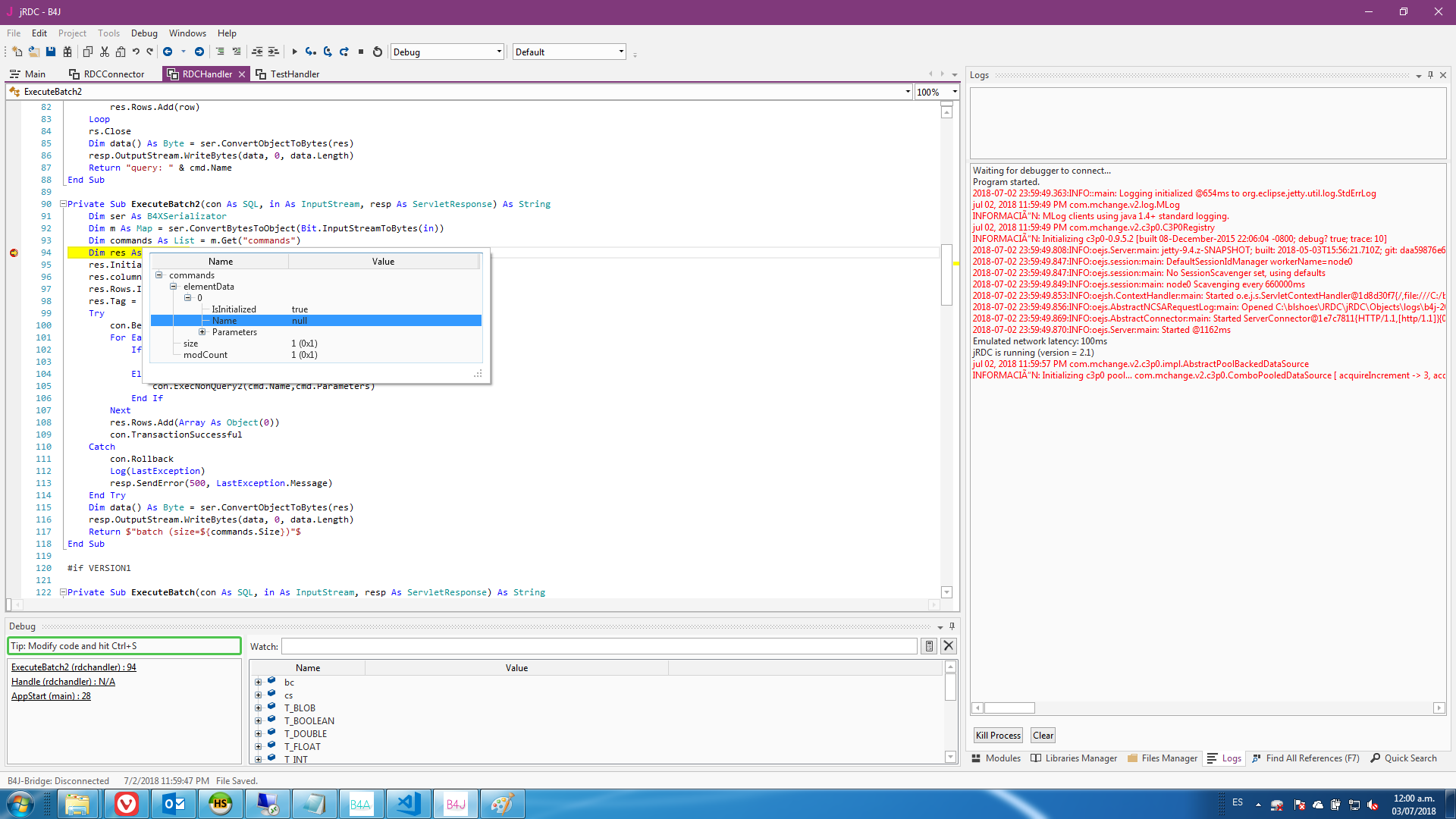Screen dimensions: 1456x819
Task: Click the Restart program icon
Action: [378, 52]
